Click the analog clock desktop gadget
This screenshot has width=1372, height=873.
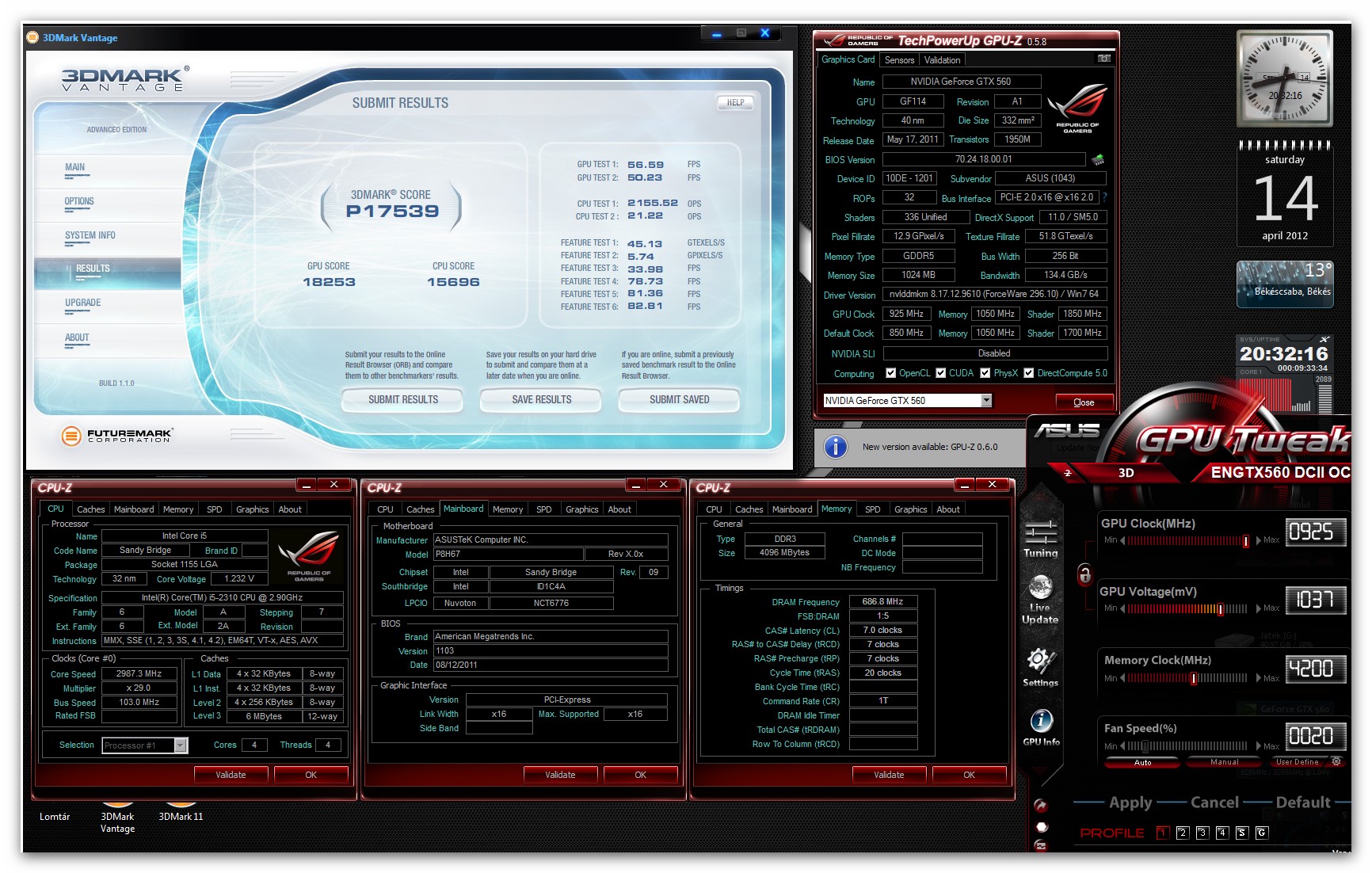(1284, 79)
